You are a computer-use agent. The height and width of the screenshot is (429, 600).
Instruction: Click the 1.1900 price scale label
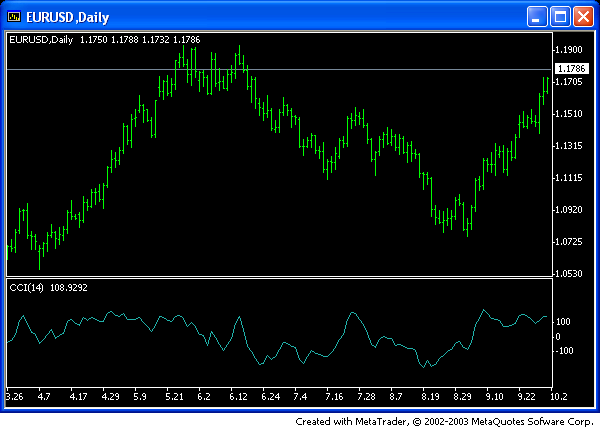point(569,50)
